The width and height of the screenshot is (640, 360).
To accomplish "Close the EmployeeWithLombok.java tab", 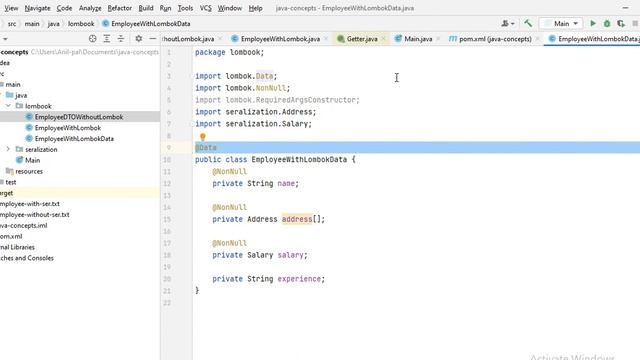I will tap(326, 39).
